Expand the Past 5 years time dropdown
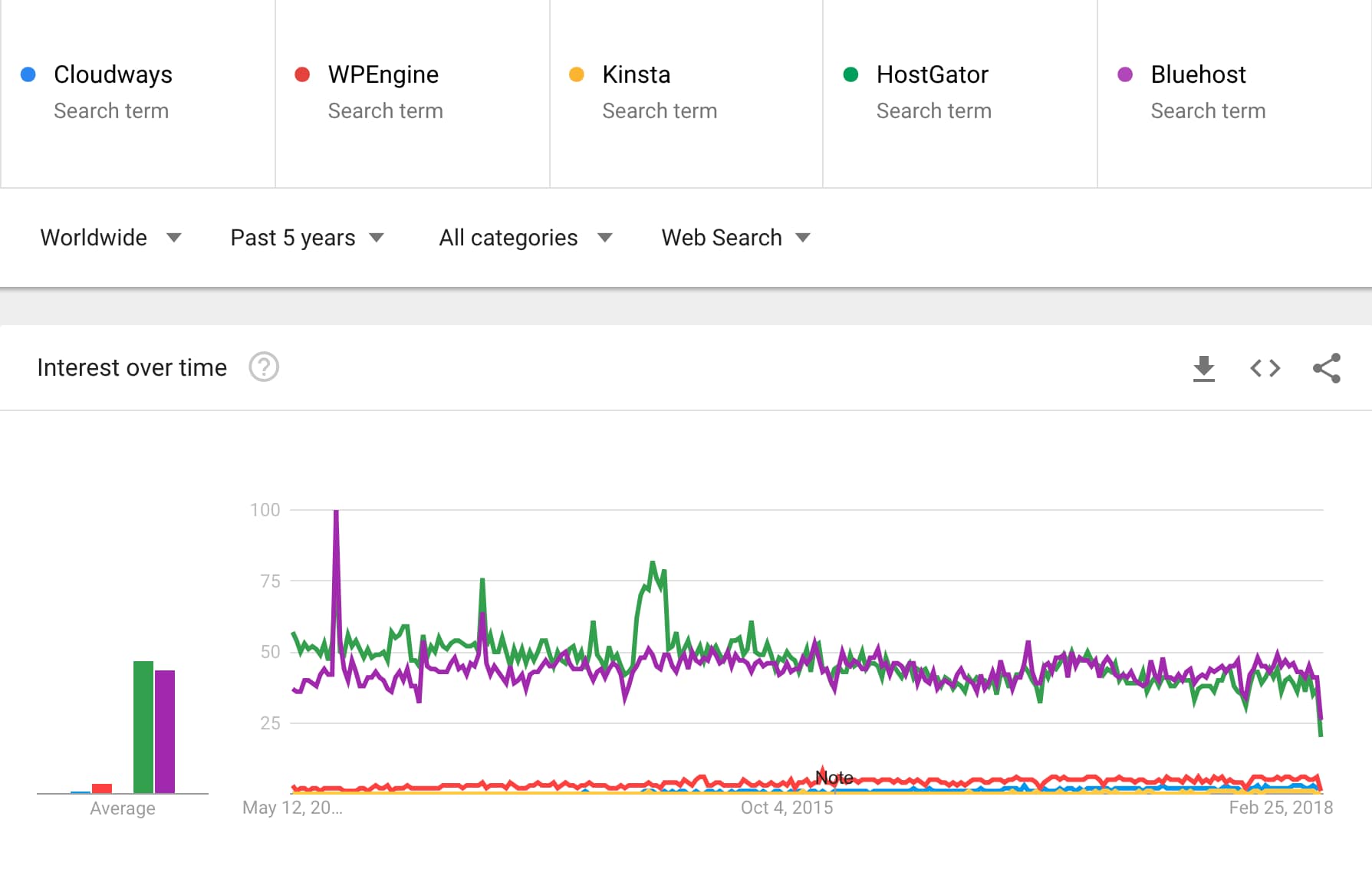Screen dimensions: 1372x869 (x=305, y=238)
